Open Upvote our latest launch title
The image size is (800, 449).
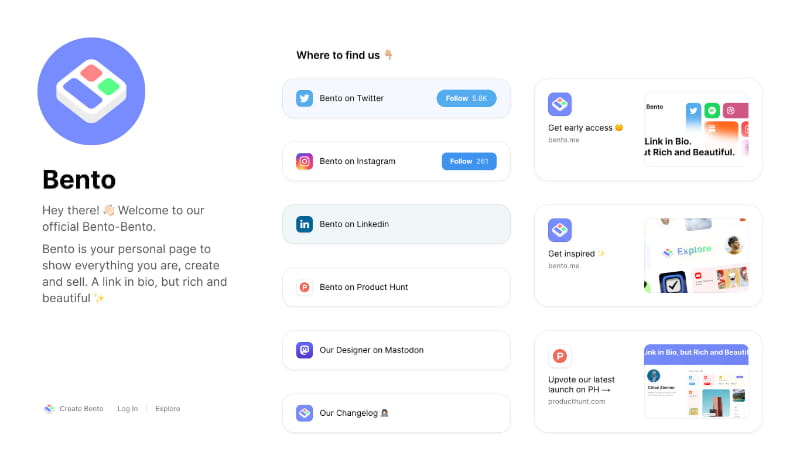click(x=581, y=385)
